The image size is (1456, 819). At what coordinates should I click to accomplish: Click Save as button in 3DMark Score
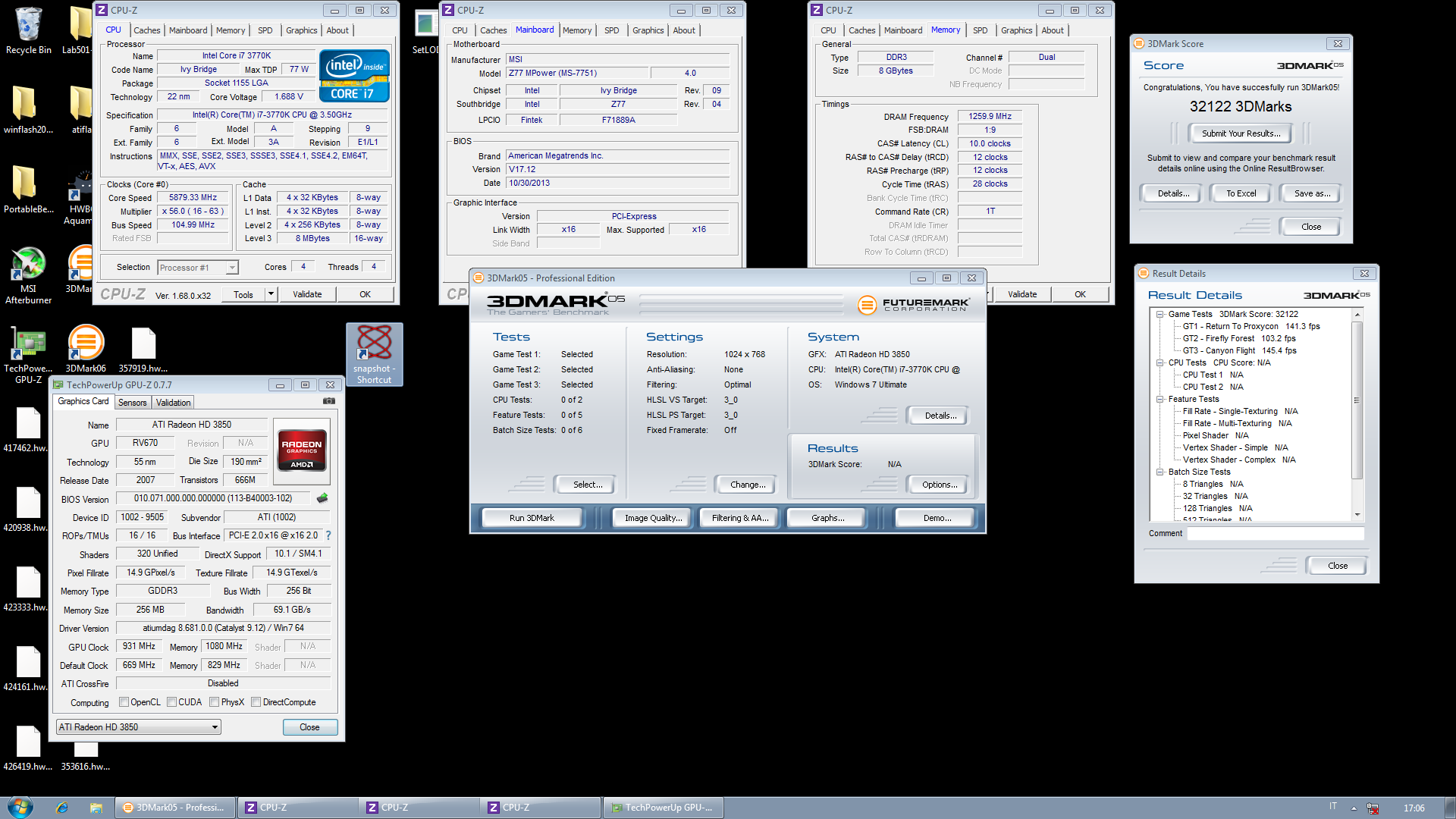point(1311,193)
